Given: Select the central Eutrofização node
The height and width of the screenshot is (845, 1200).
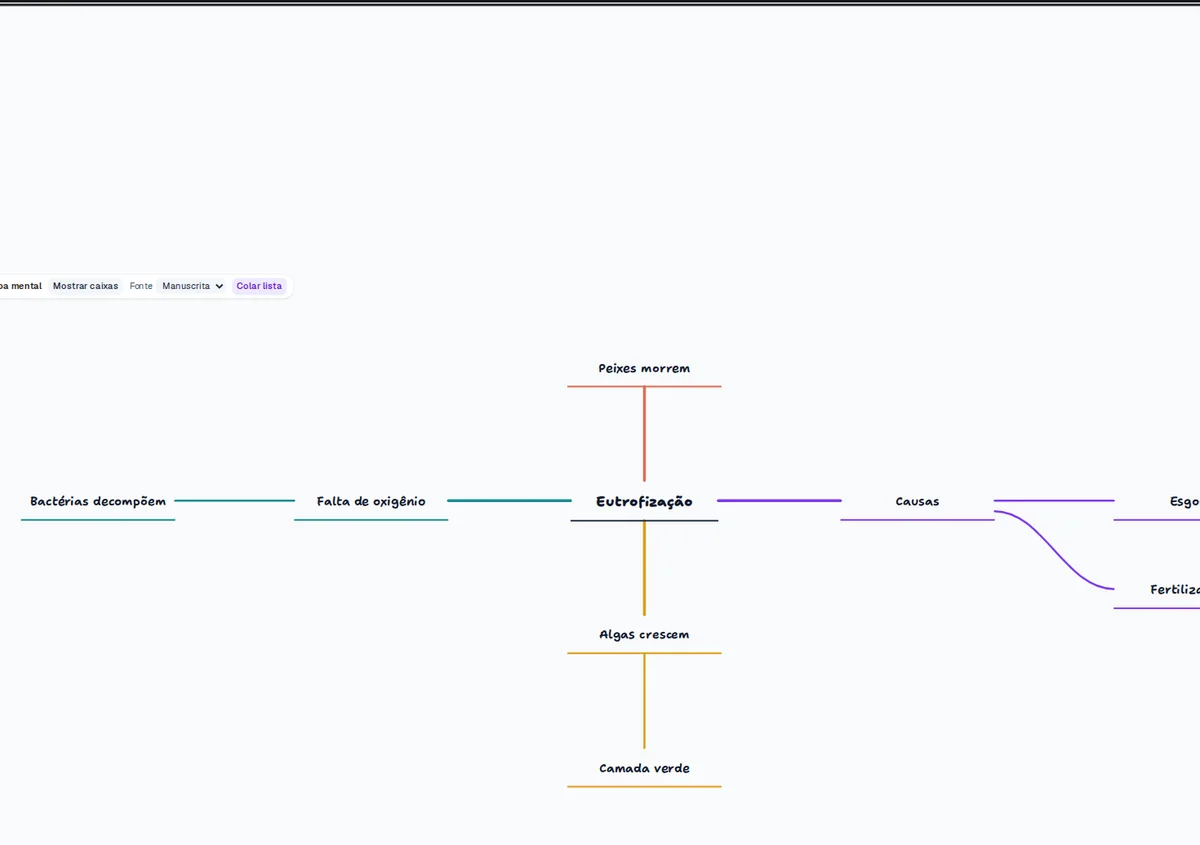Looking at the screenshot, I should point(644,502).
